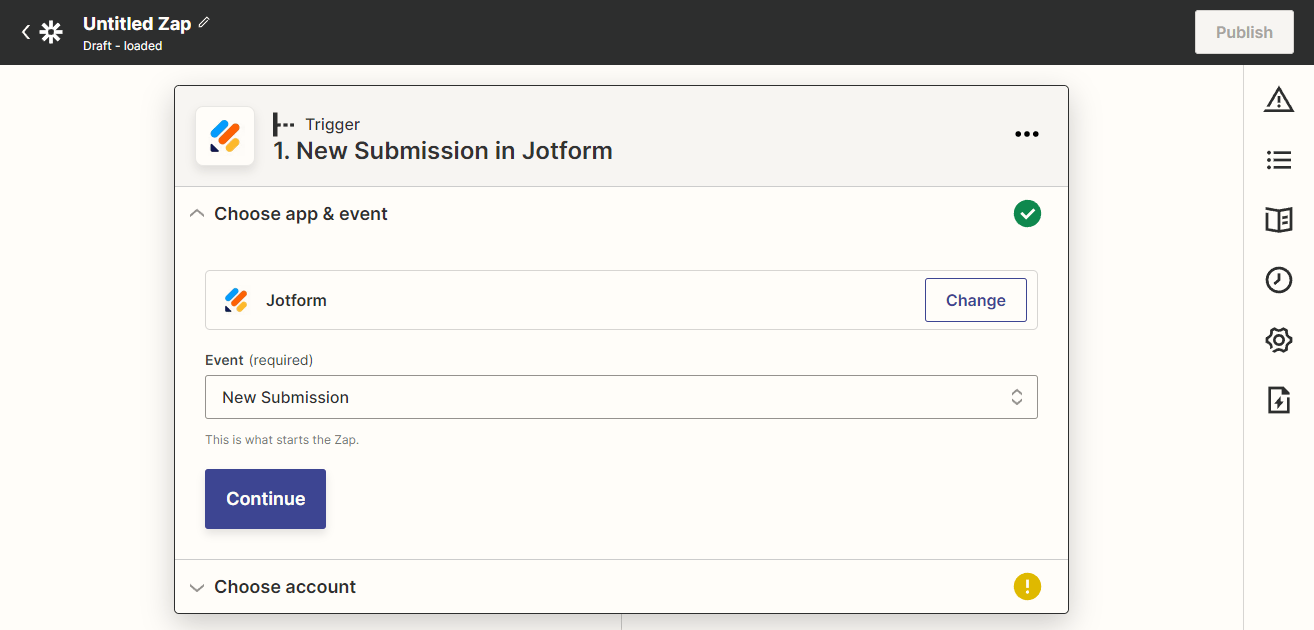Click the Continue button
1314x630 pixels.
265,499
